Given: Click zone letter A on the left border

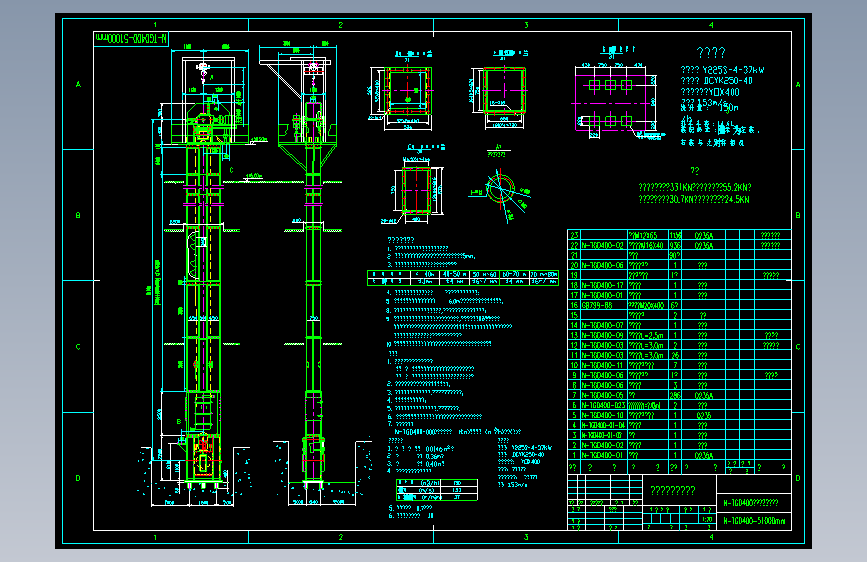Looking at the screenshot, I should (78, 84).
